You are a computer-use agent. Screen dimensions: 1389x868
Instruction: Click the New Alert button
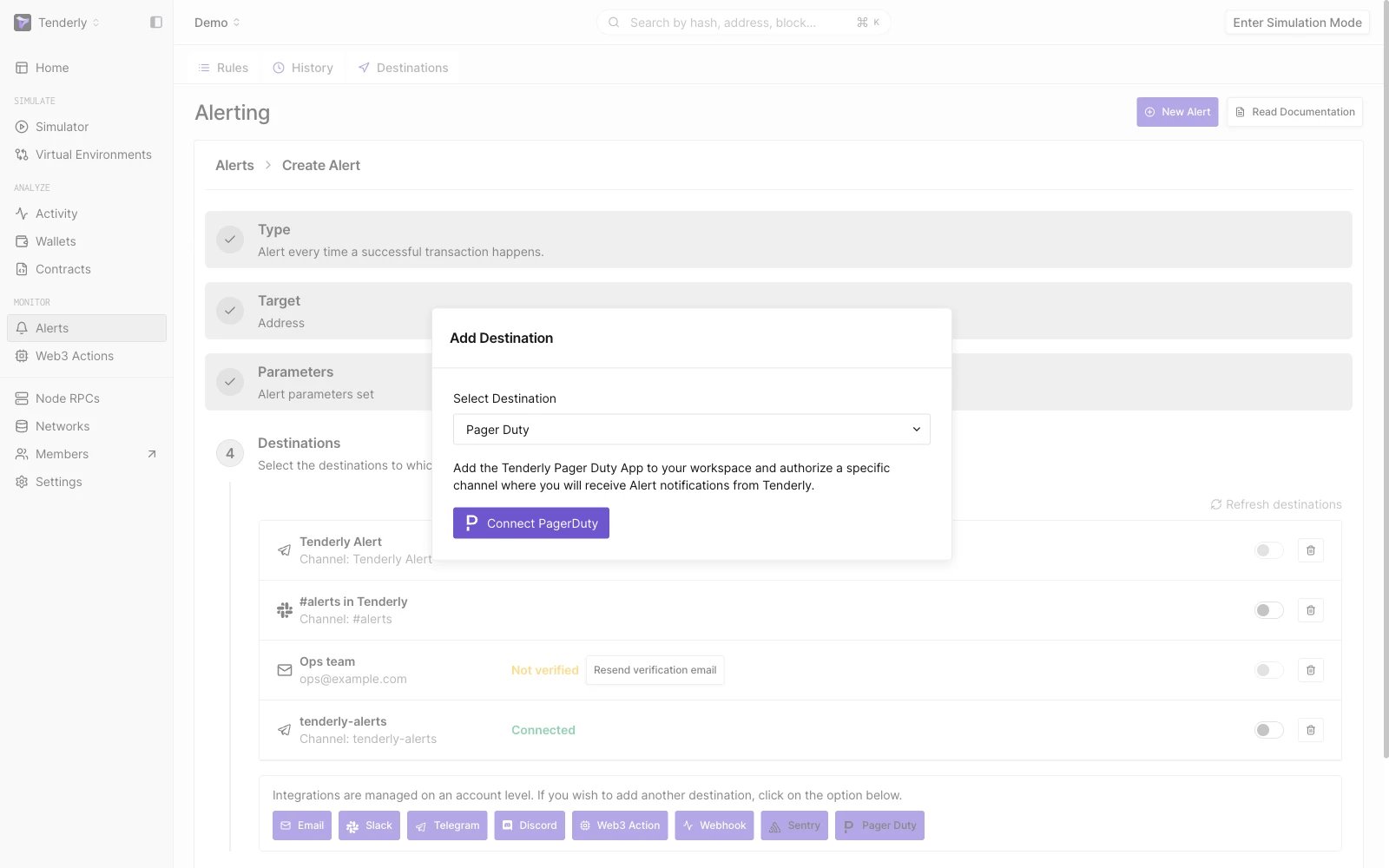click(x=1177, y=112)
